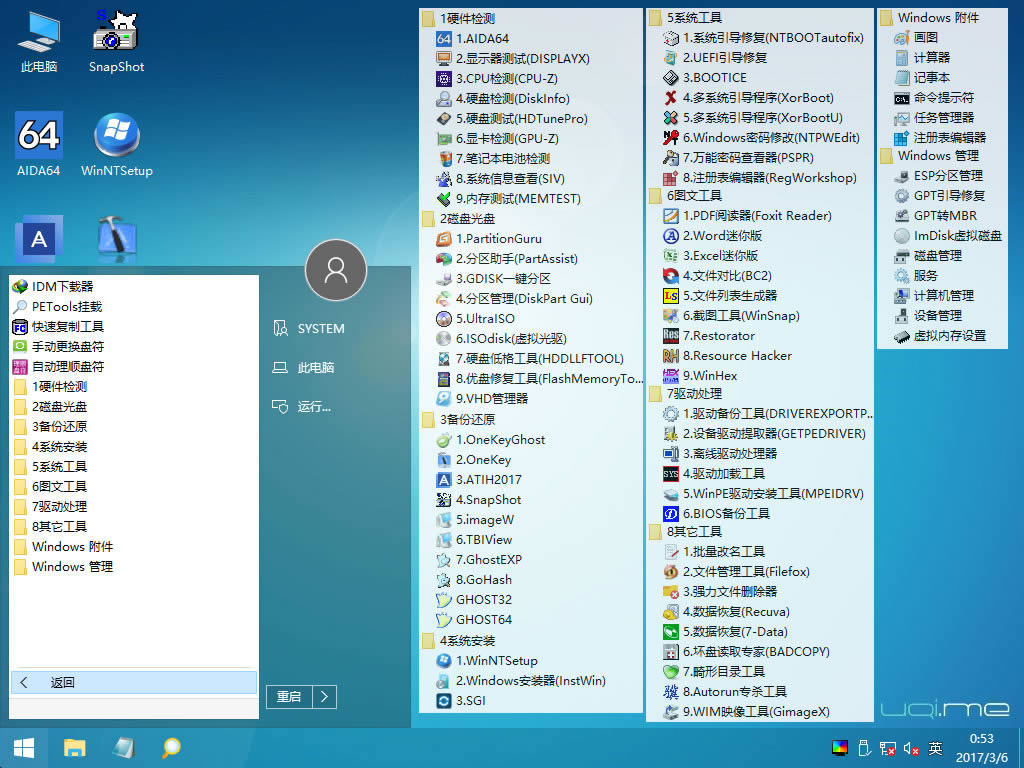Launch 6.Windows密码修改(NTPWEdit) entry
Screen dimensions: 1024x768
click(x=761, y=138)
